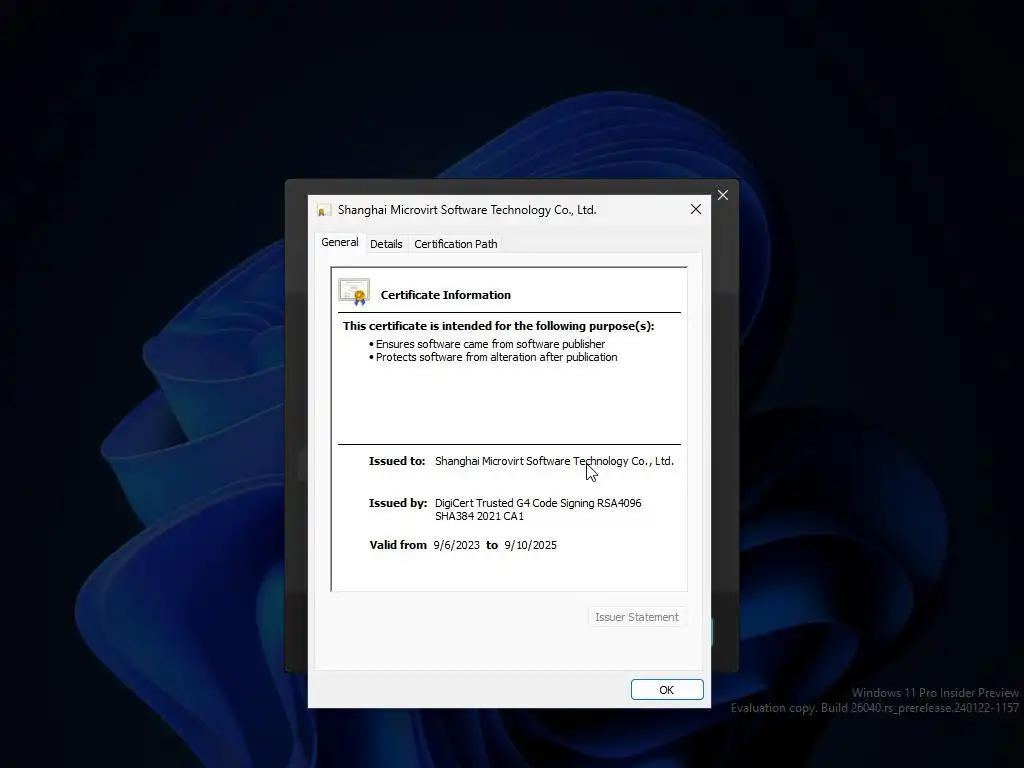Viewport: 1024px width, 768px height.
Task: Click the certificate icon in title bar
Action: pyautogui.click(x=323, y=210)
